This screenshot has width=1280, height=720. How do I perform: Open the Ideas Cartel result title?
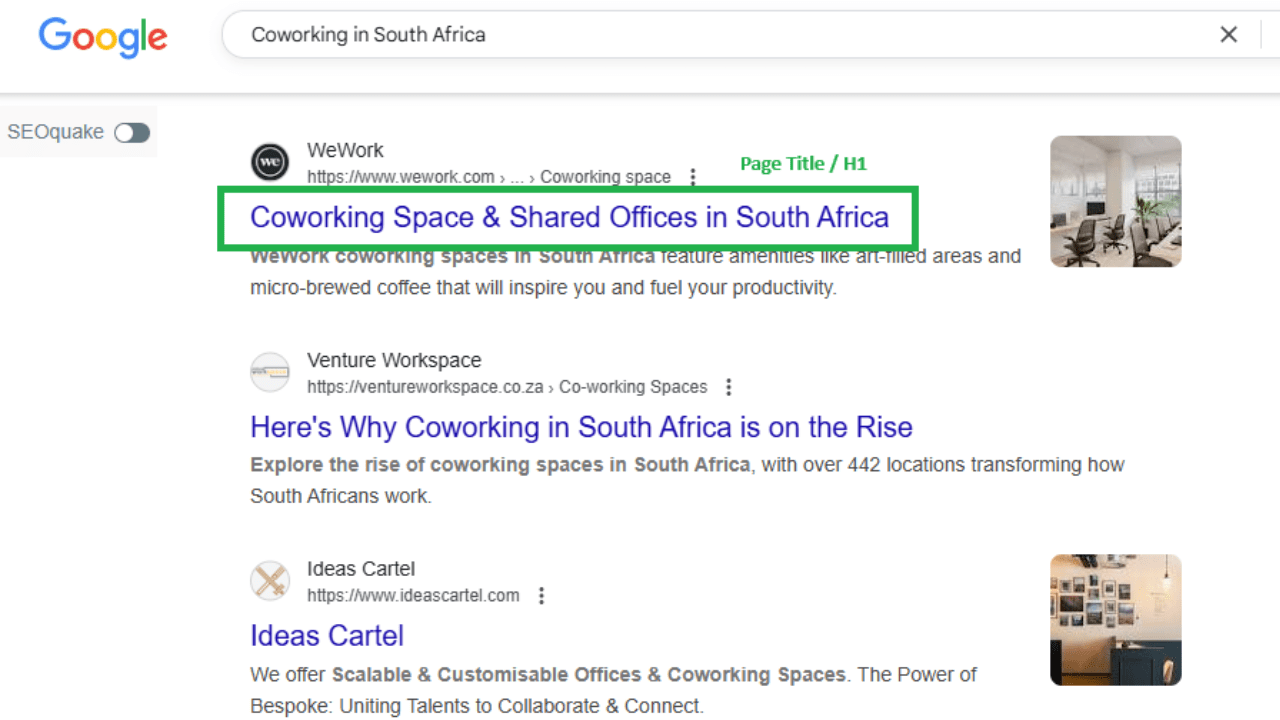coord(327,636)
